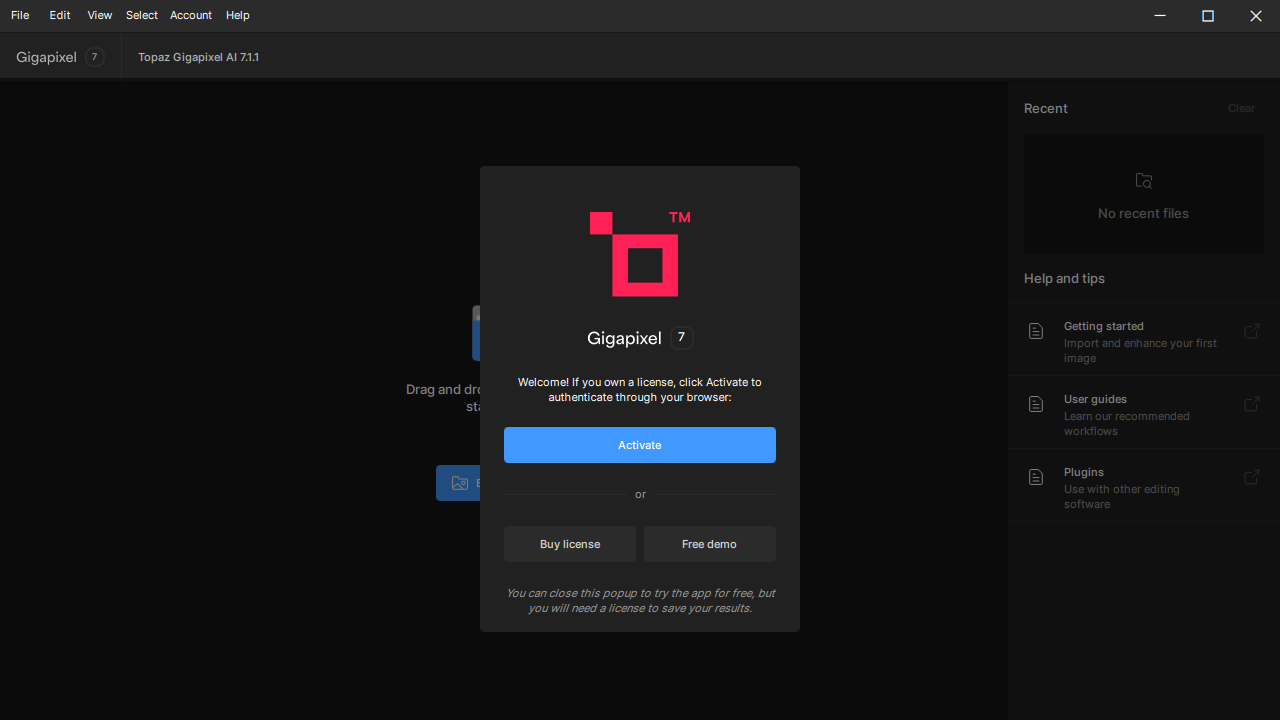This screenshot has height=720, width=1280.
Task: Start the Free demo
Action: click(x=709, y=544)
